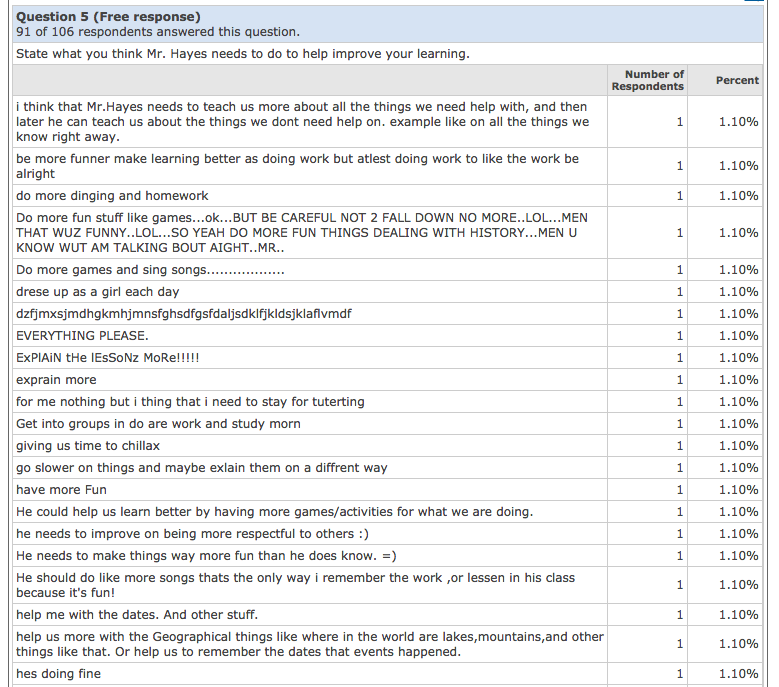Click the "Number of Respondents" column header
This screenshot has height=687, width=779.
(648, 80)
